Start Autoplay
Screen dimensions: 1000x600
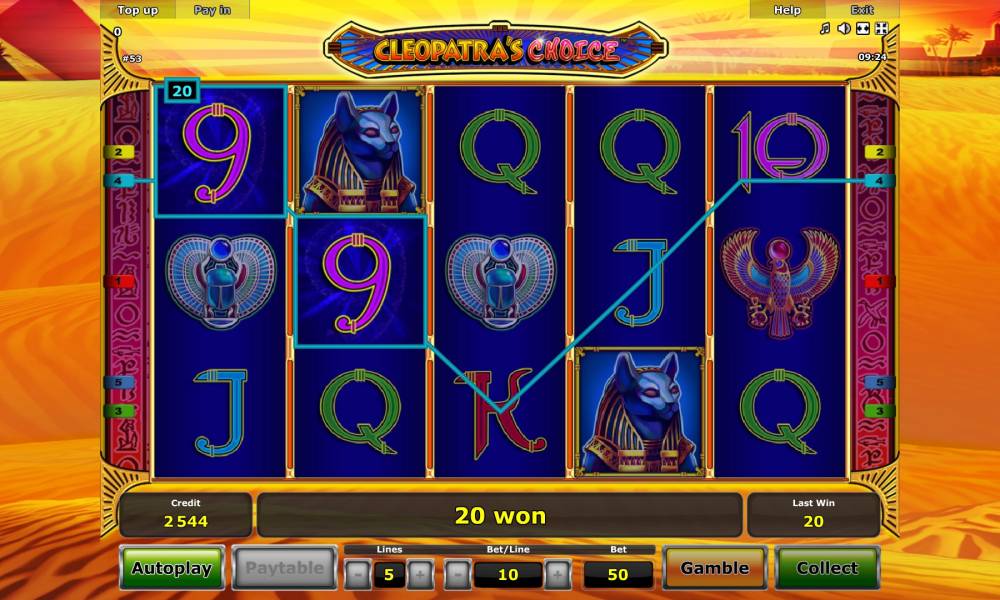(x=172, y=567)
